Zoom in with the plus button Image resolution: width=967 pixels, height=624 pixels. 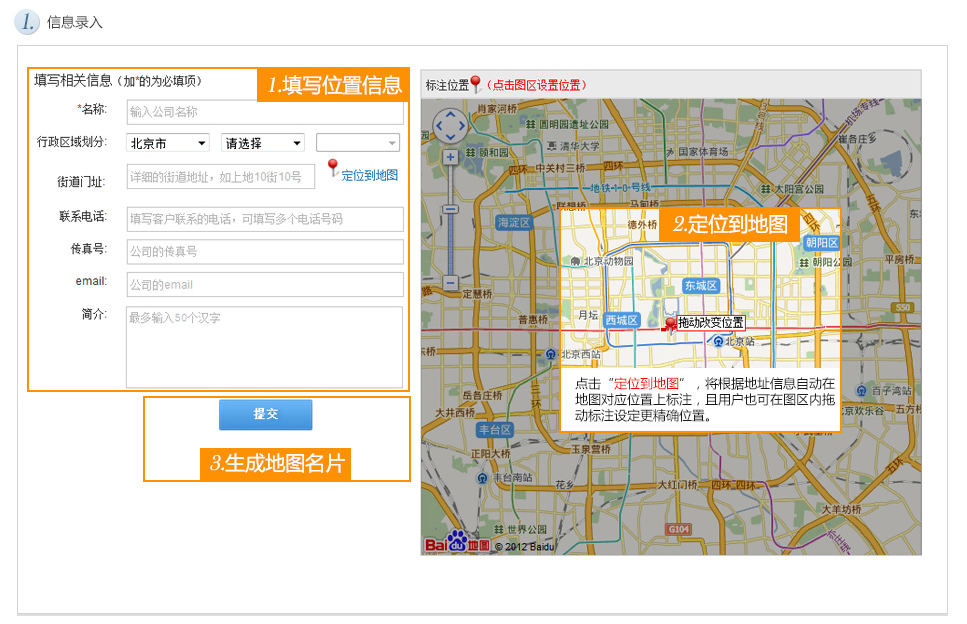[x=450, y=157]
